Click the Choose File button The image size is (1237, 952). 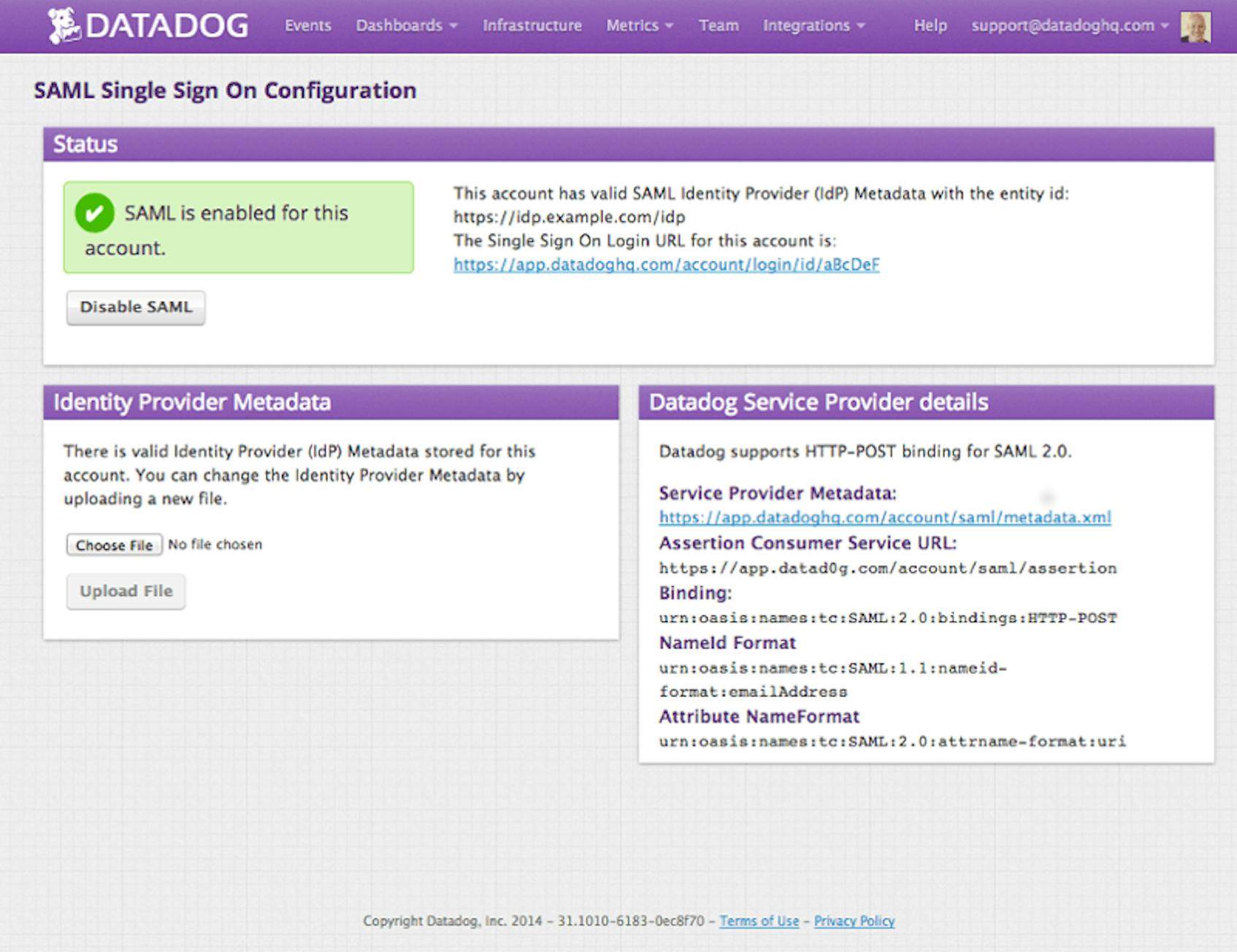[x=114, y=545]
